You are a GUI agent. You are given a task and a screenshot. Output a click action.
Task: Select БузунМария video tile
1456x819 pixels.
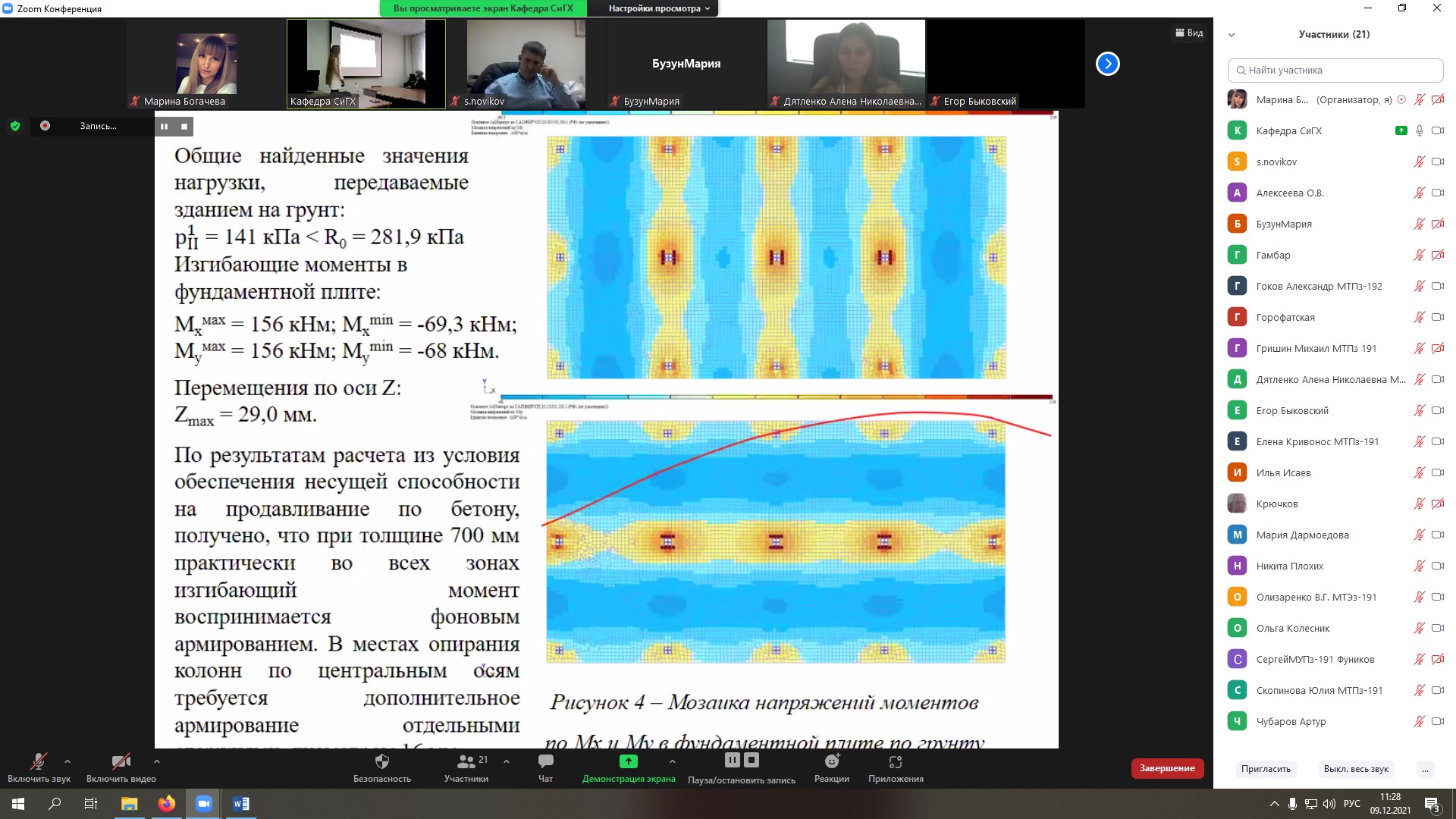[686, 64]
